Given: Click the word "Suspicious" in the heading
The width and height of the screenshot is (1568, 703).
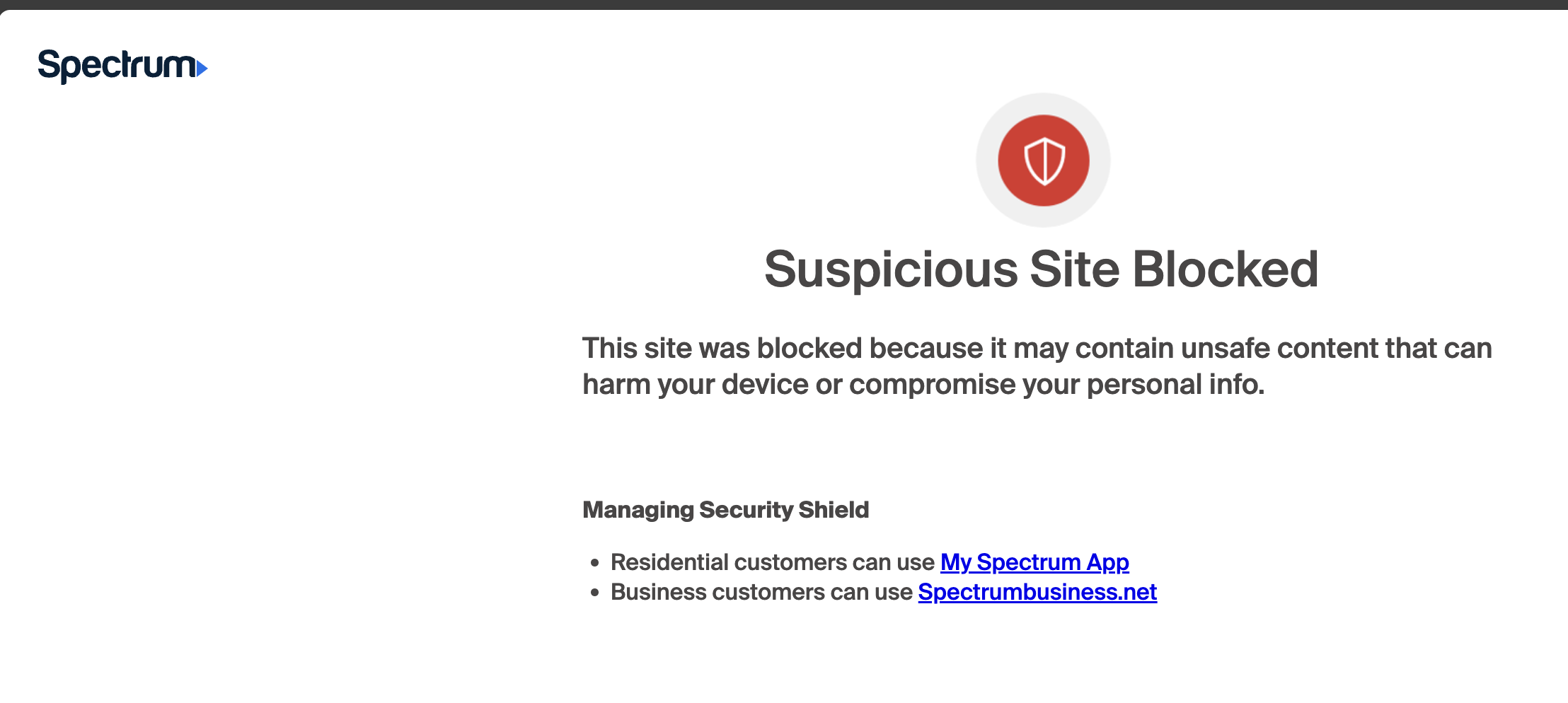Looking at the screenshot, I should coord(891,269).
